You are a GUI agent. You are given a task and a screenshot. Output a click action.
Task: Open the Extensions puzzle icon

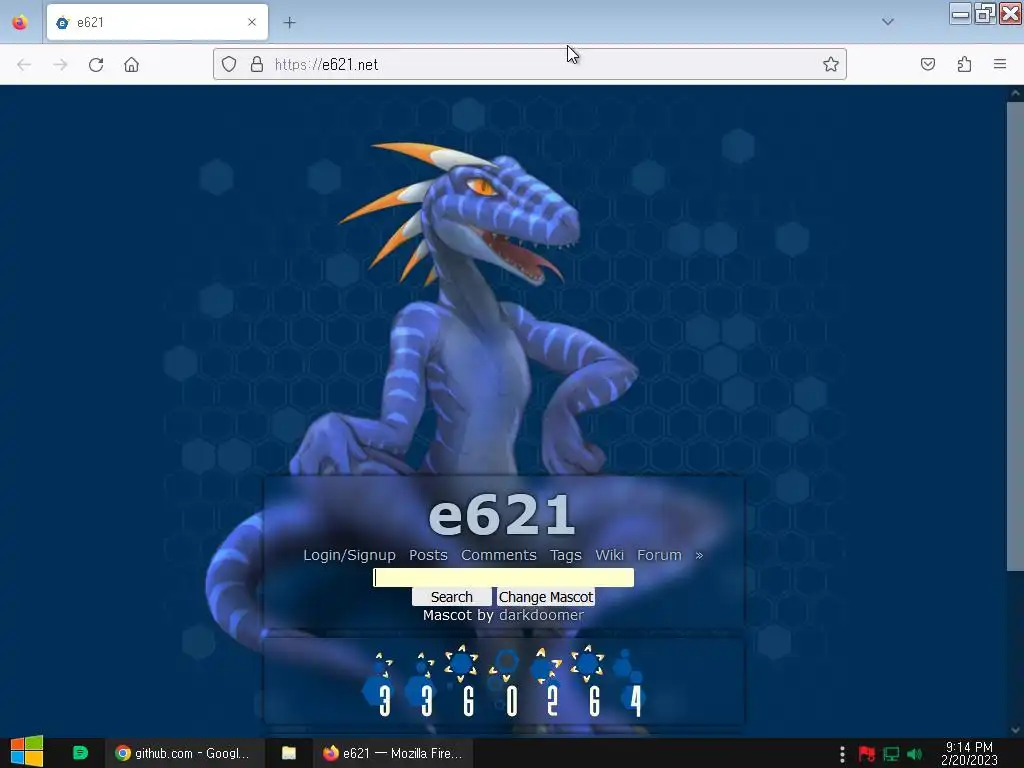coord(965,64)
